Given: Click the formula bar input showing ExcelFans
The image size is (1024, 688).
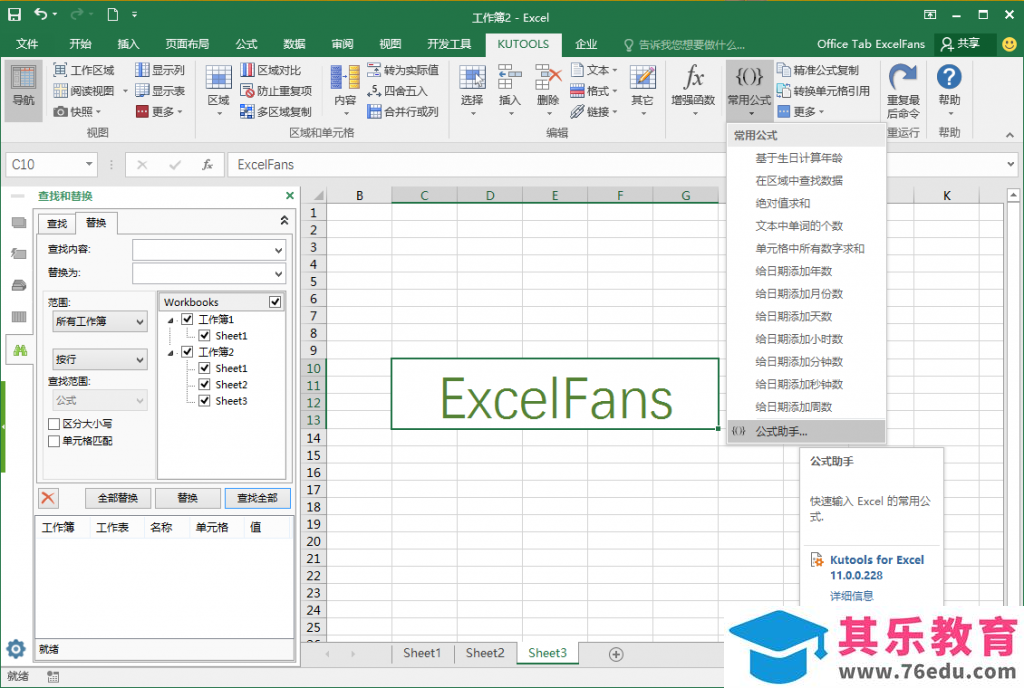Looking at the screenshot, I should point(614,164).
